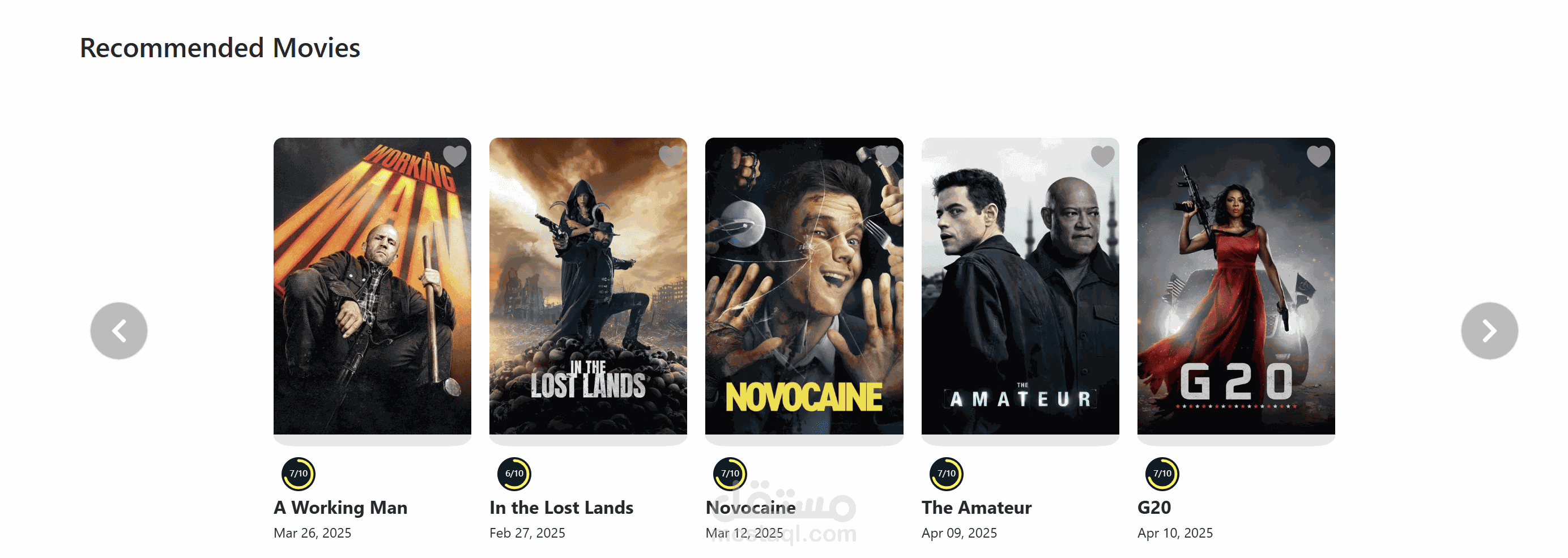The width and height of the screenshot is (1568, 558).
Task: Click the Recommended Movies heading
Action: (220, 48)
